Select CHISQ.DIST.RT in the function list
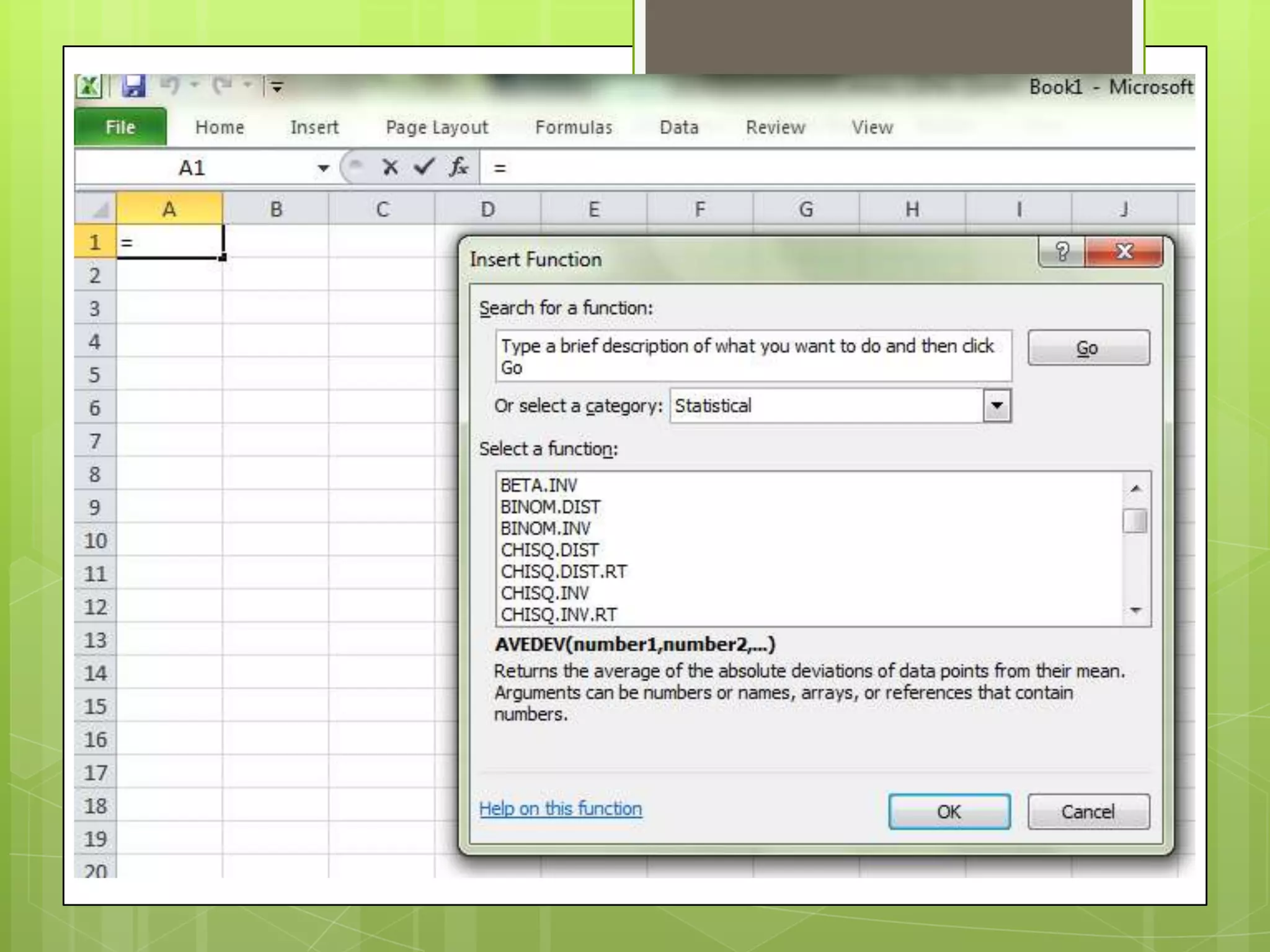The height and width of the screenshot is (952, 1270). pyautogui.click(x=564, y=571)
